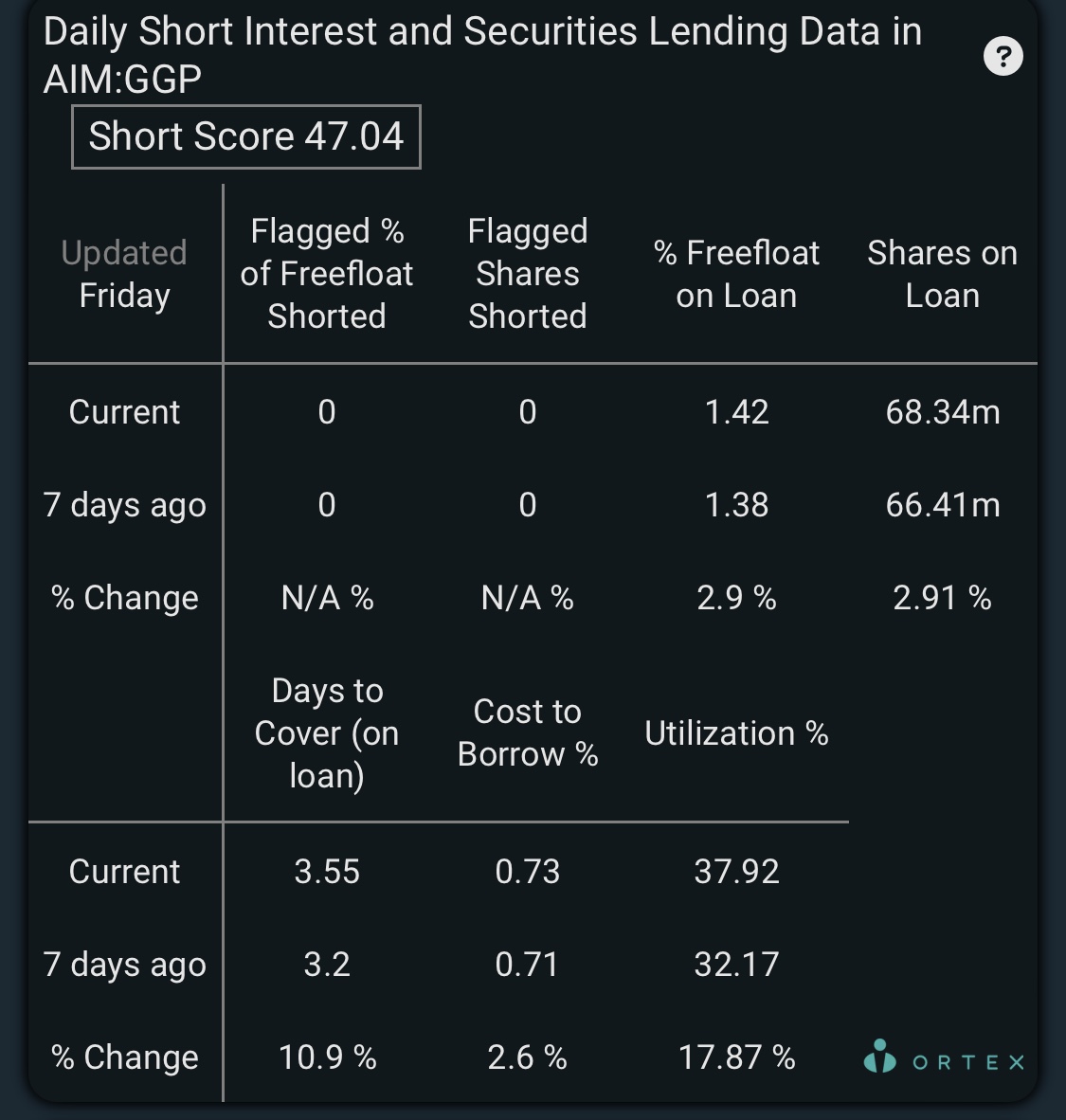Click the widget title Daily Short Interest
The image size is (1066, 1120).
point(482,54)
